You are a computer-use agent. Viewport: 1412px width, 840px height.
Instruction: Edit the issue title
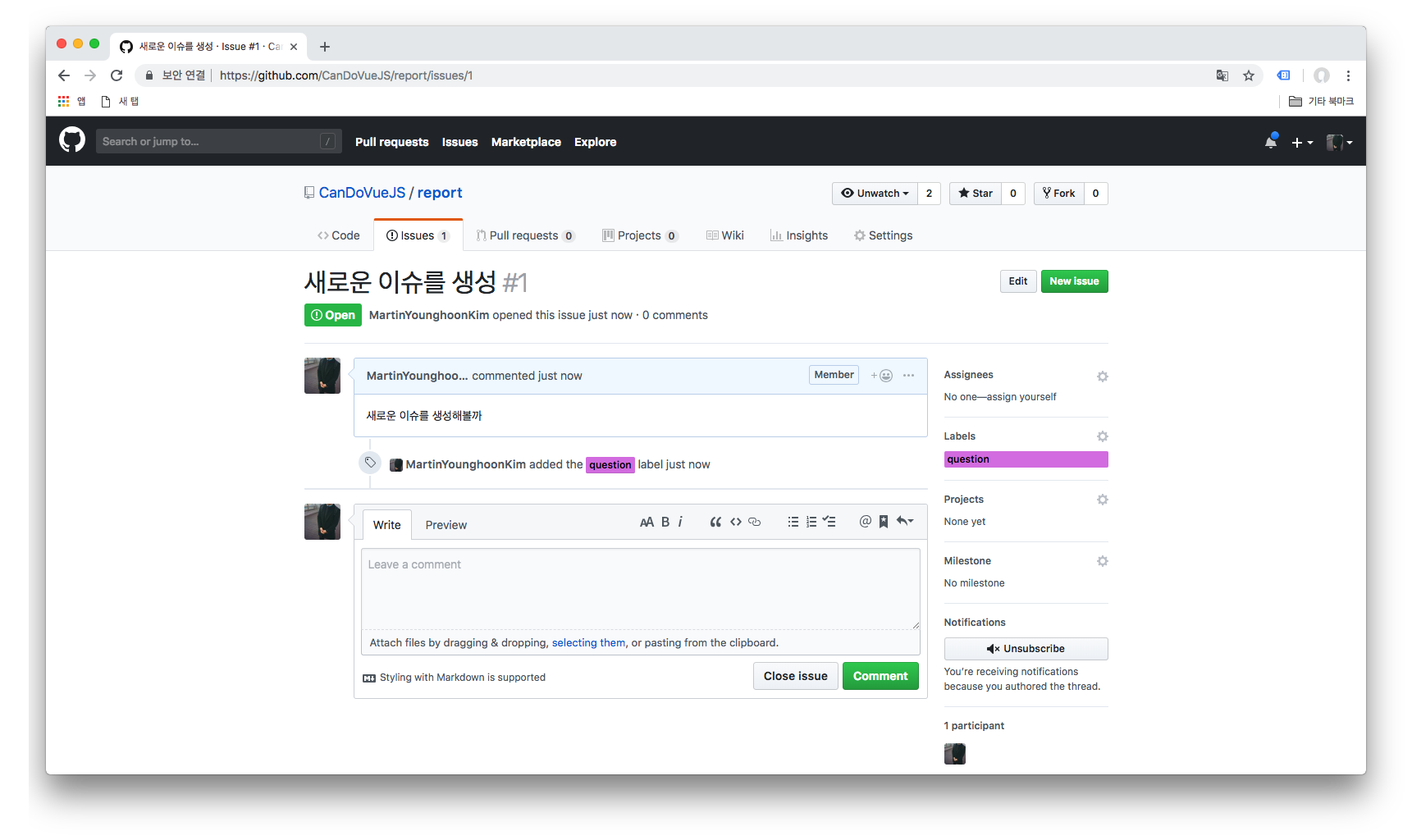point(1018,281)
